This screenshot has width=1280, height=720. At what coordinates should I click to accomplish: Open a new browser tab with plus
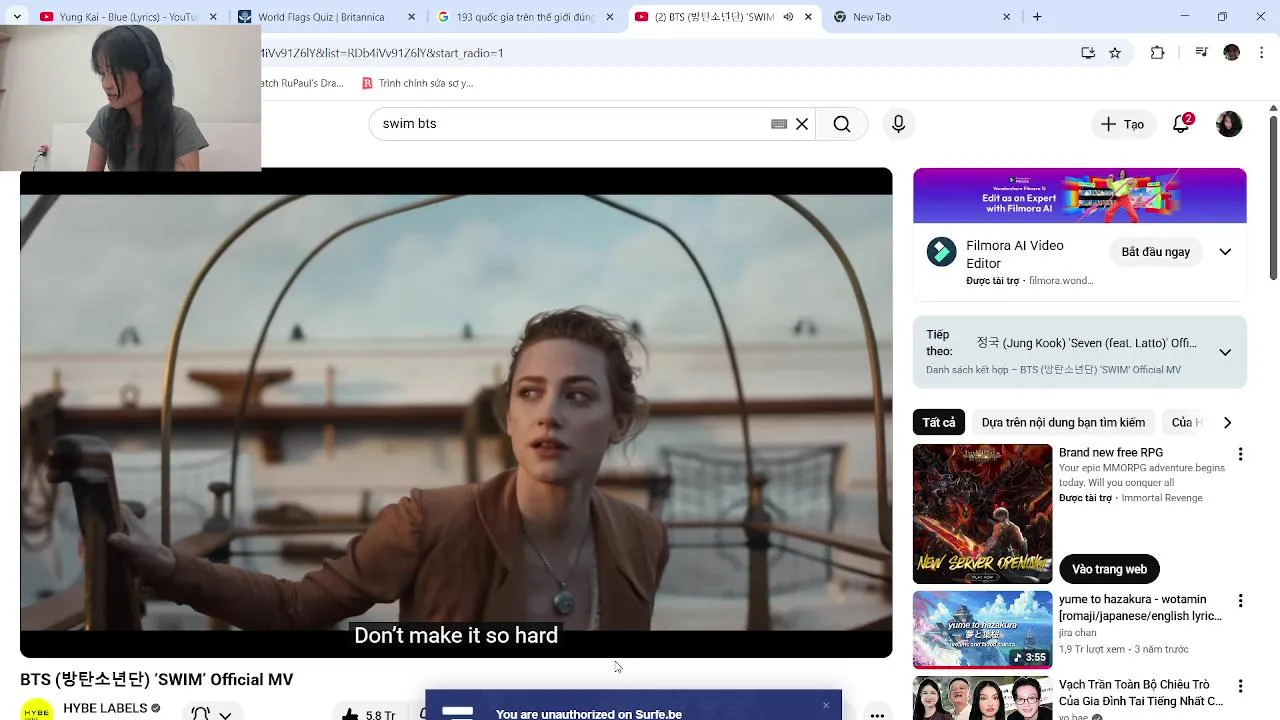(1037, 17)
